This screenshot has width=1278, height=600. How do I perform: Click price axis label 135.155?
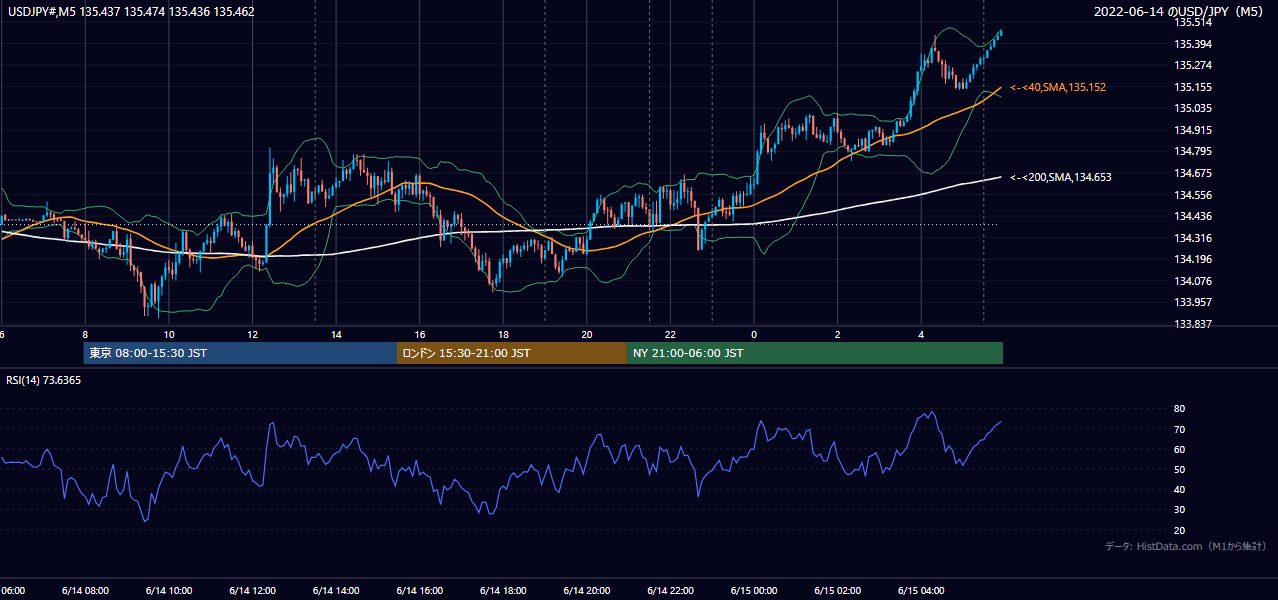[1193, 87]
